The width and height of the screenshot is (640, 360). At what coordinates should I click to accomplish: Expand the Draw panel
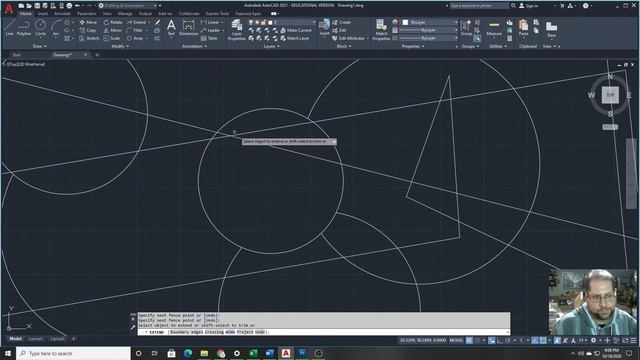[40, 46]
